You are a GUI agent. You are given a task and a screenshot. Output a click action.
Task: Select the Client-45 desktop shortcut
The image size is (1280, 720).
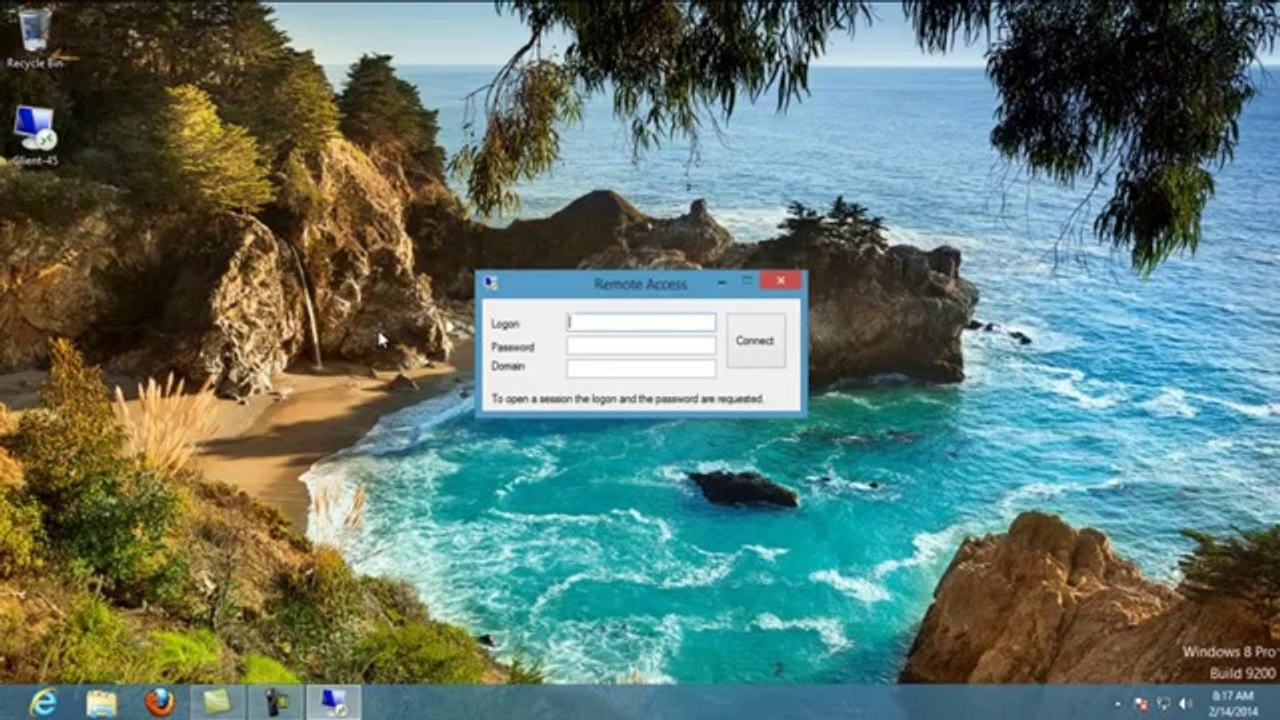coord(35,135)
